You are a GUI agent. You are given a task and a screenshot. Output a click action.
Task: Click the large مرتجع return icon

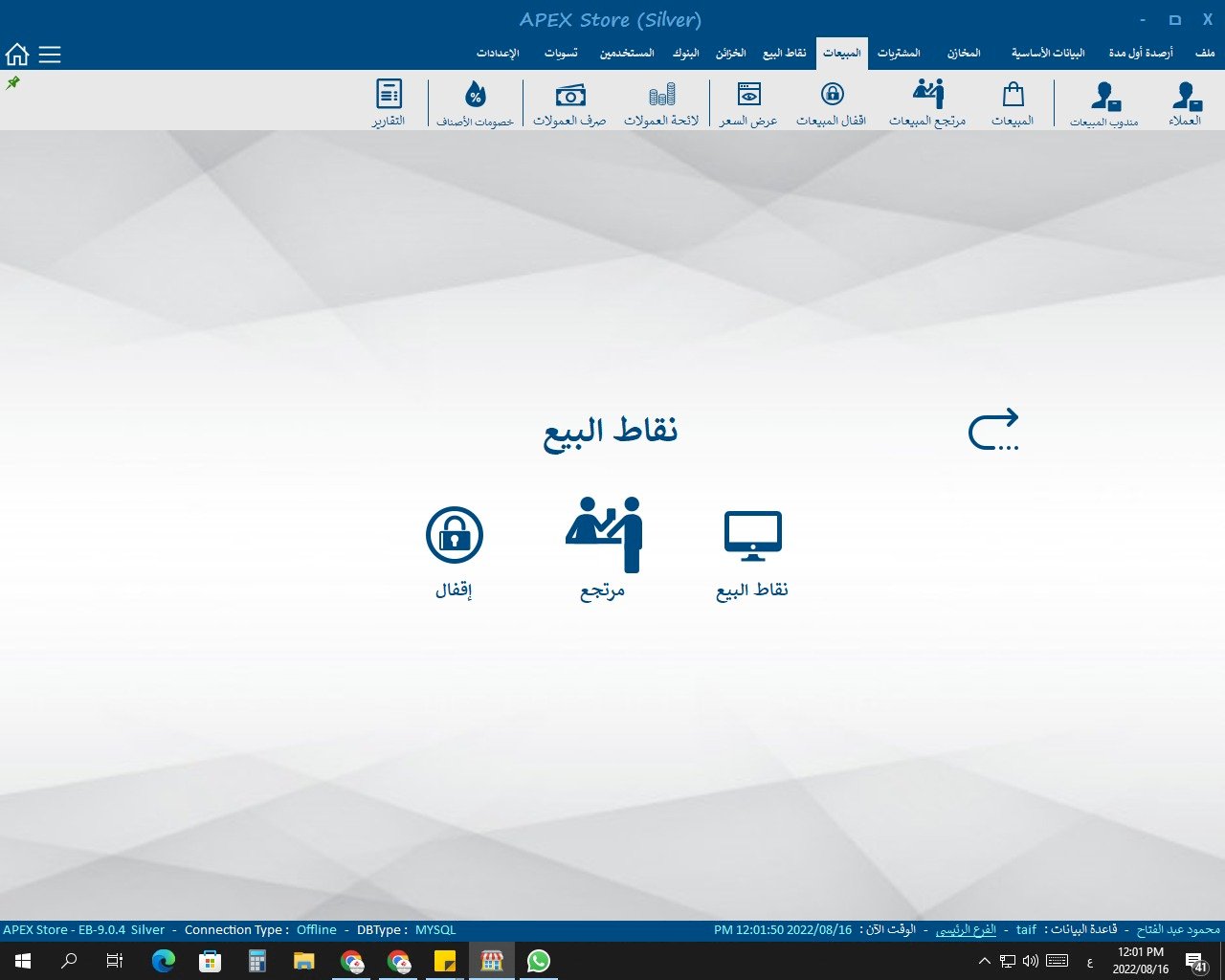point(603,547)
